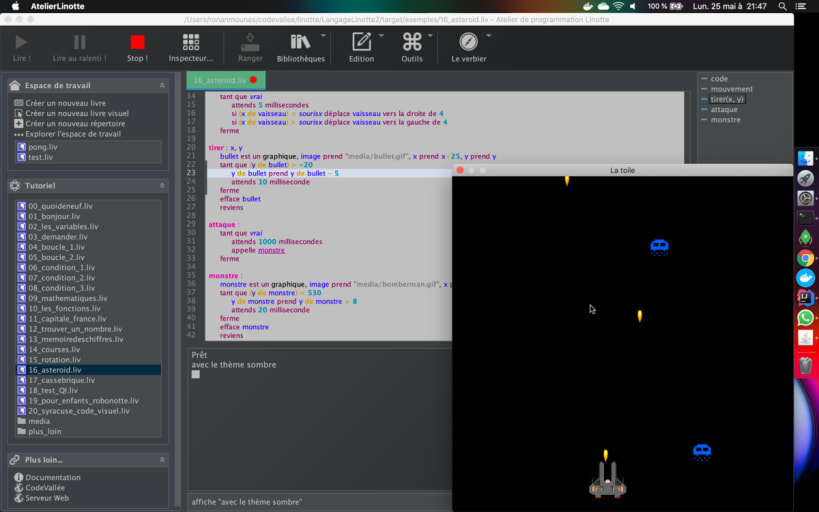Click the AtelierLinotte menu bar item

click(x=57, y=6)
